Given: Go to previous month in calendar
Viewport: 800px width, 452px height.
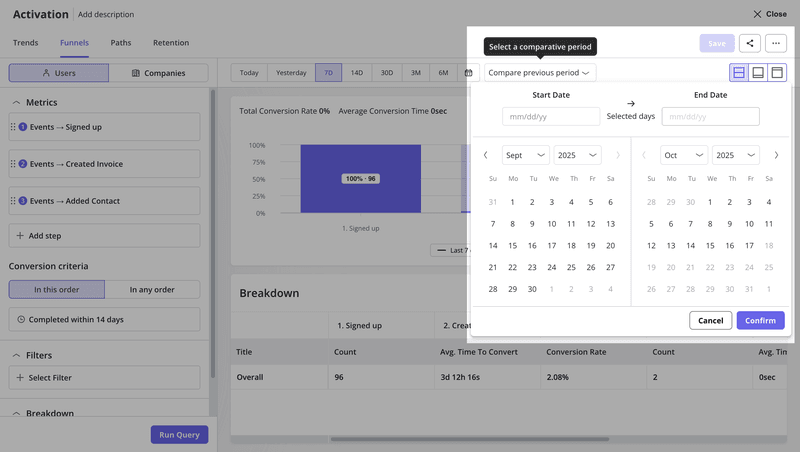Looking at the screenshot, I should pos(486,155).
